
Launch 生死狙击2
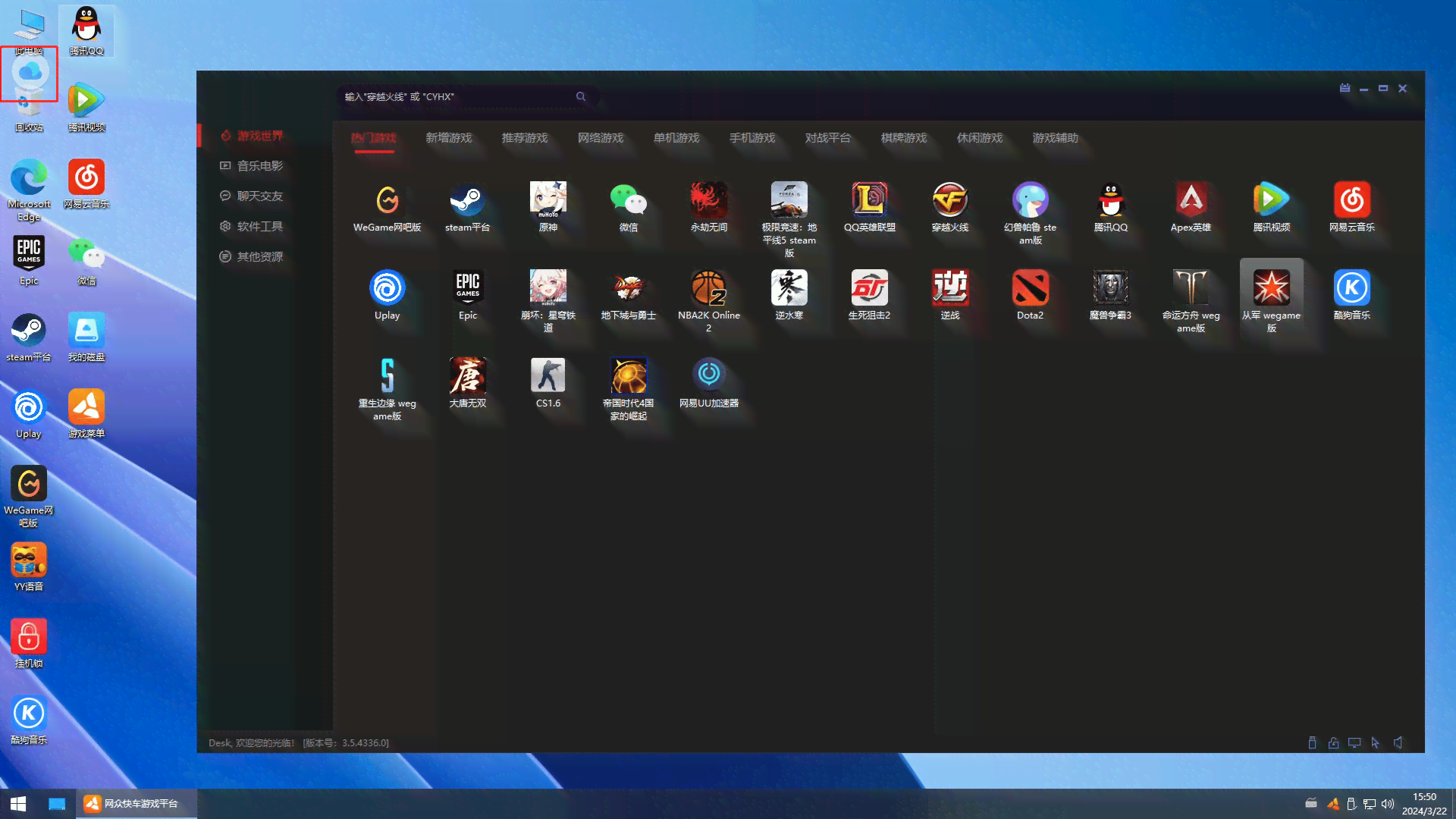coord(870,295)
